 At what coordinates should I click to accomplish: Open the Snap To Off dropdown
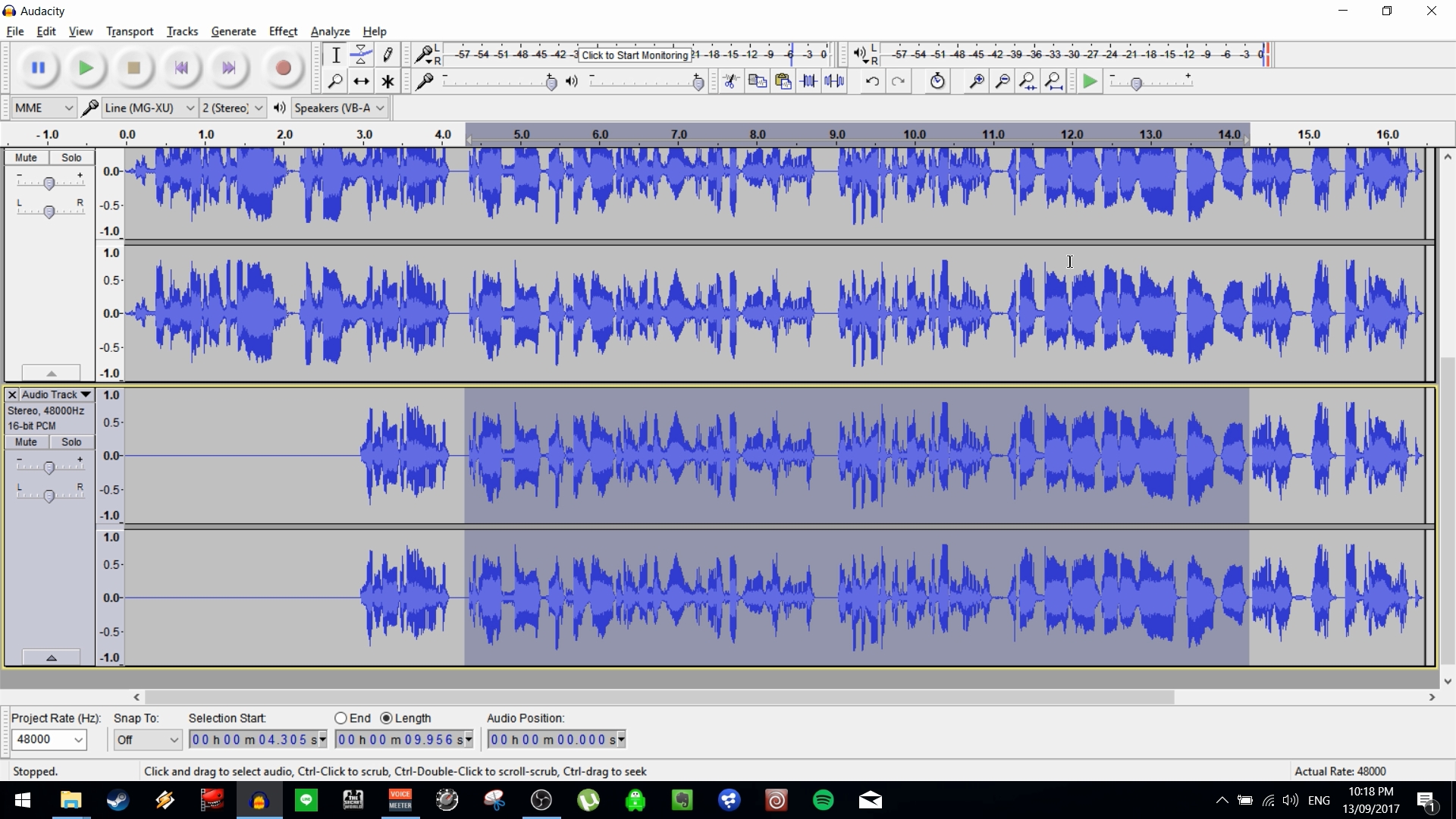[x=148, y=739]
